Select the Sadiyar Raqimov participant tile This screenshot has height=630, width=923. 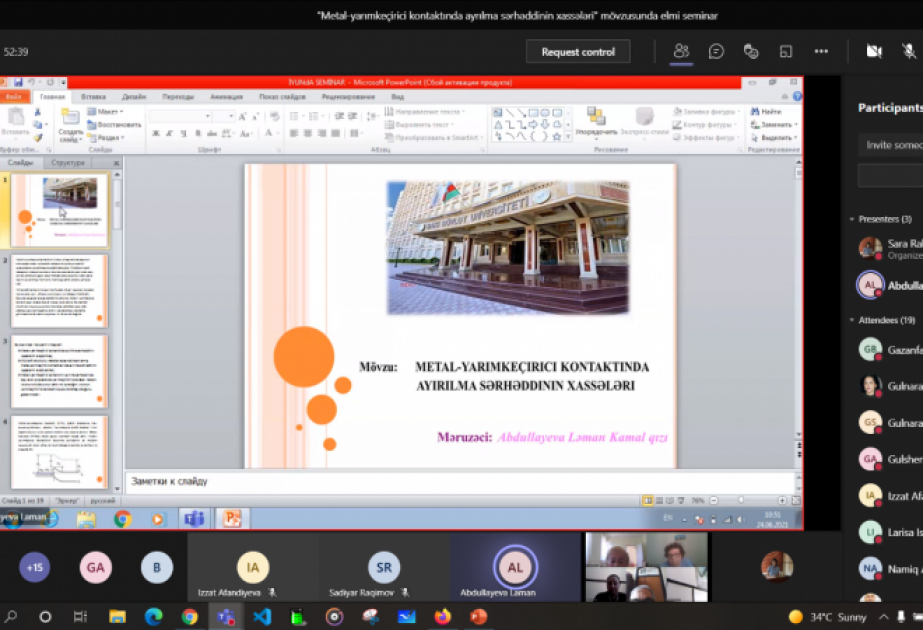tap(384, 568)
